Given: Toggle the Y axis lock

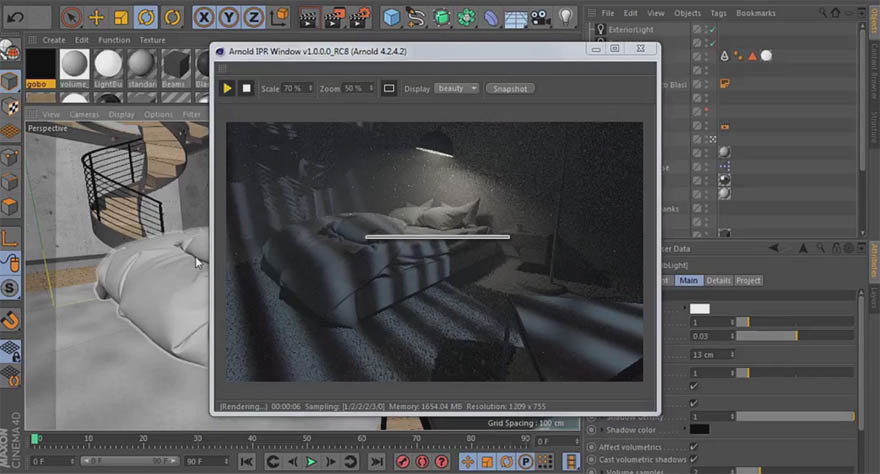Looking at the screenshot, I should [228, 18].
